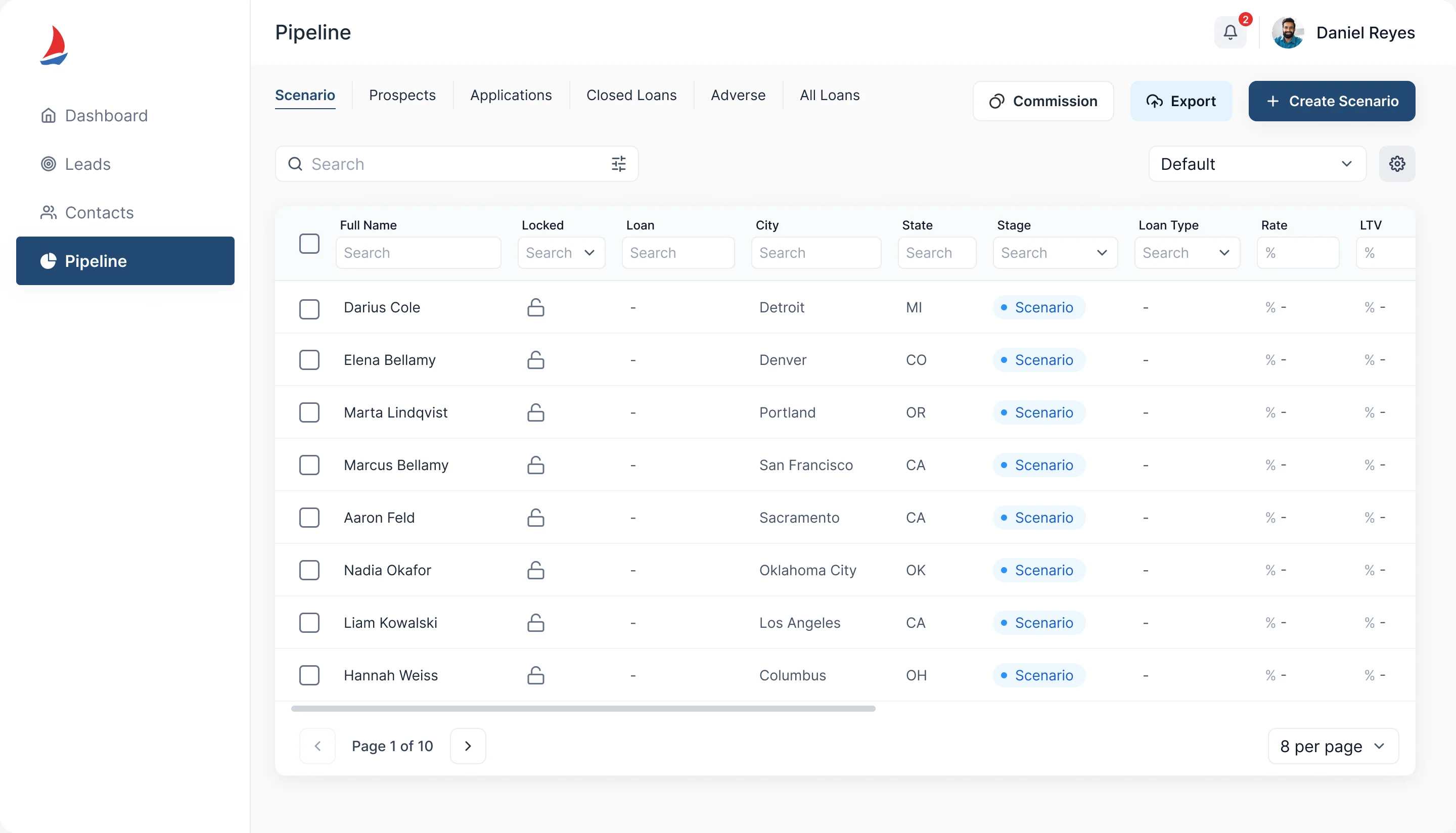Open Leads in the sidebar
1456x833 pixels.
(x=125, y=164)
